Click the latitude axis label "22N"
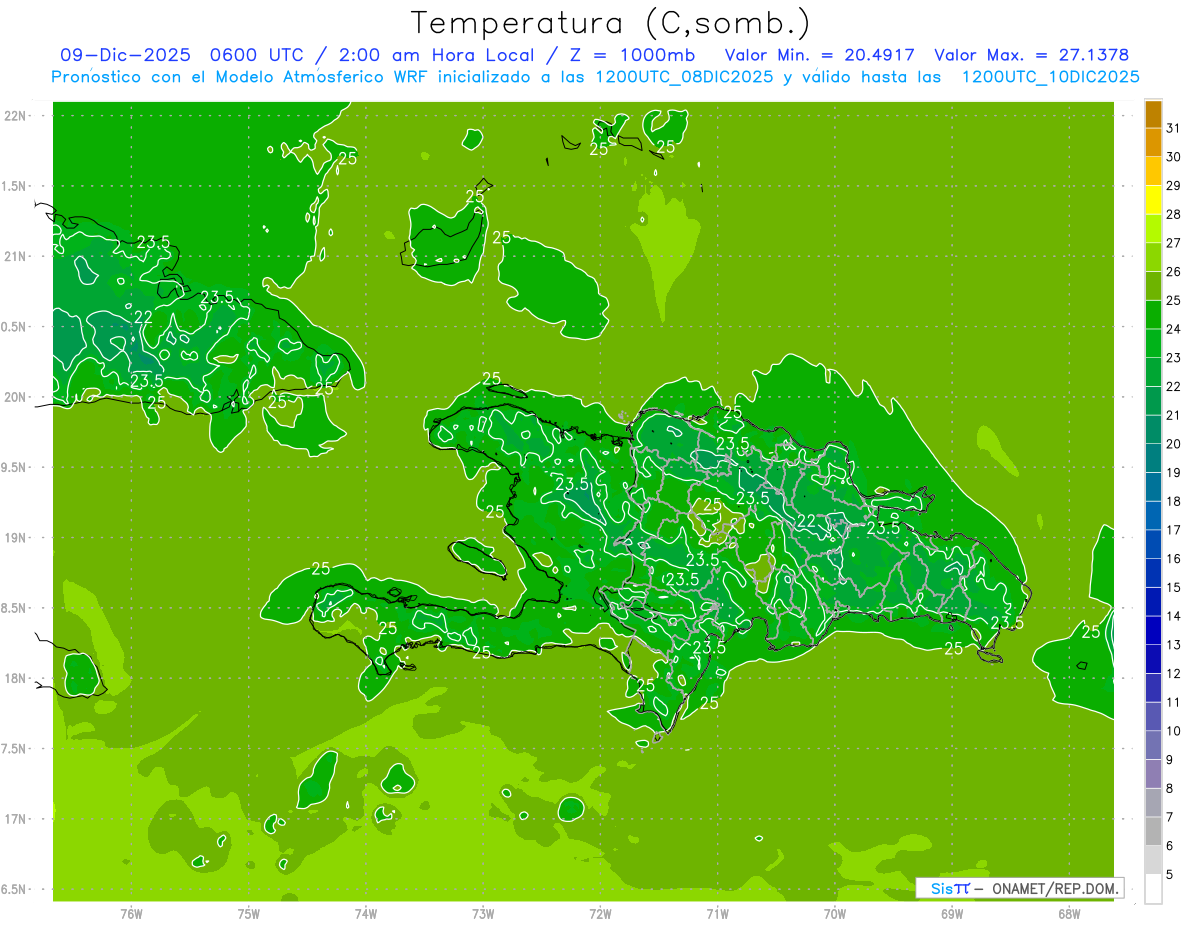This screenshot has height=927, width=1200. pyautogui.click(x=15, y=115)
